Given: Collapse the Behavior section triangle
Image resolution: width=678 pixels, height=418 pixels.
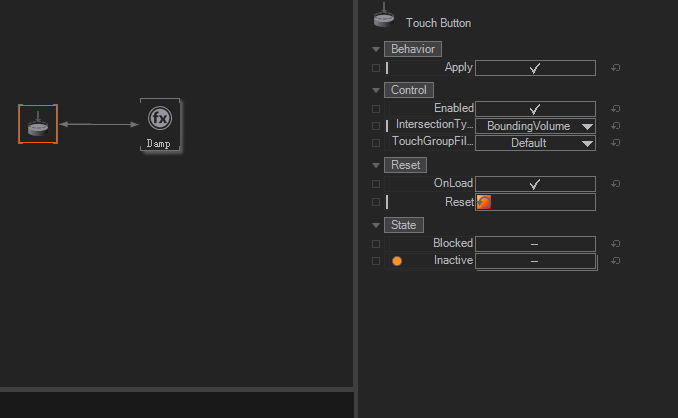Looking at the screenshot, I should click(376, 49).
